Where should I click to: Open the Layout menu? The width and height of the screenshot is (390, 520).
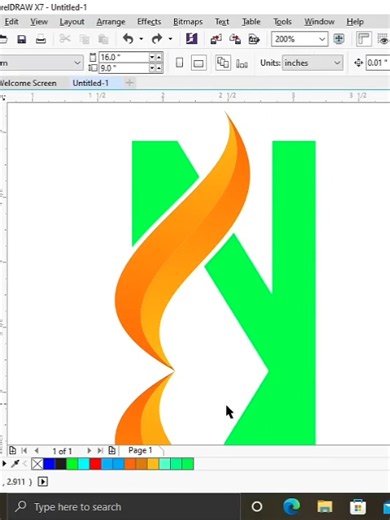point(72,22)
